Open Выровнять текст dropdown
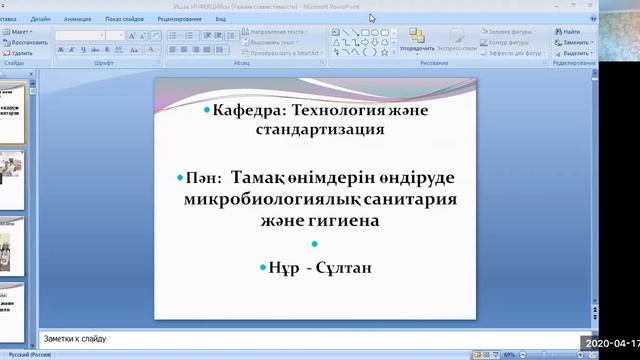The height and width of the screenshot is (360, 640). (270, 42)
